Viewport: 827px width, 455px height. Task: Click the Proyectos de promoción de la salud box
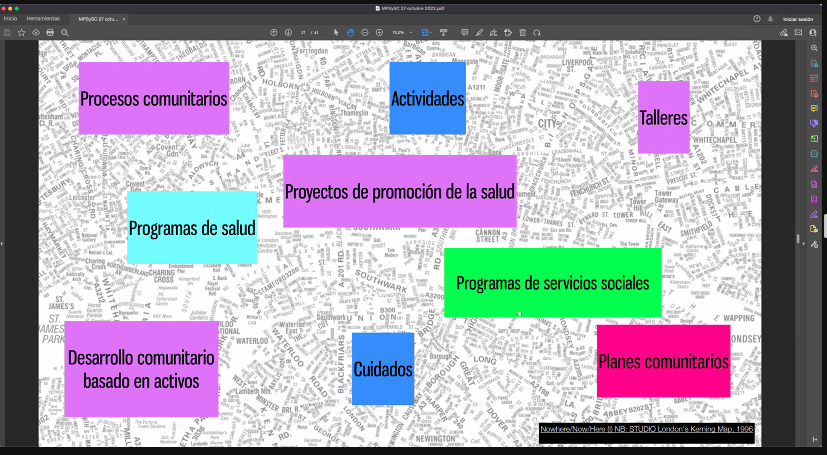point(400,191)
